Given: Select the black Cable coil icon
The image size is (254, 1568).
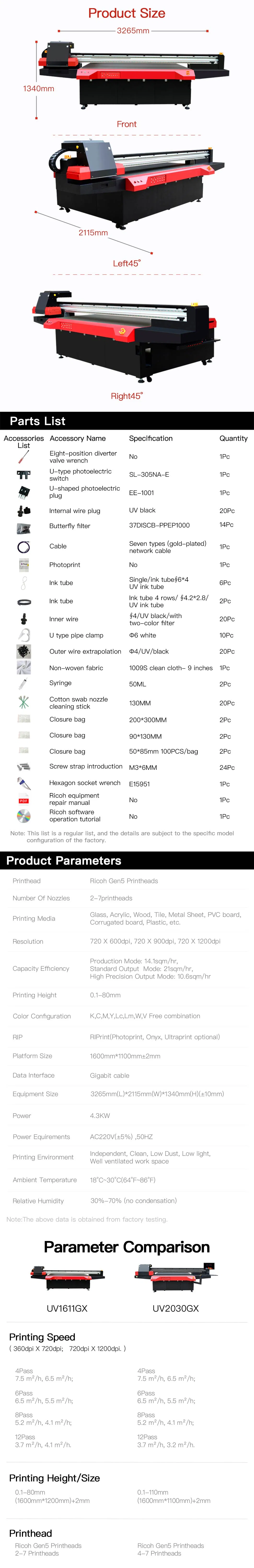Looking at the screenshot, I should coord(24,547).
